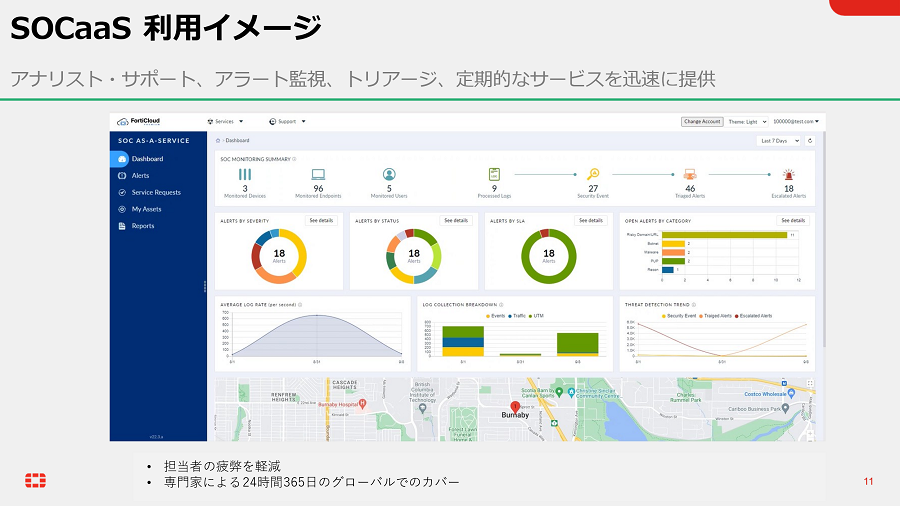The width and height of the screenshot is (900, 506).
Task: Open the Theme: Light dropdown
Action: coord(747,121)
